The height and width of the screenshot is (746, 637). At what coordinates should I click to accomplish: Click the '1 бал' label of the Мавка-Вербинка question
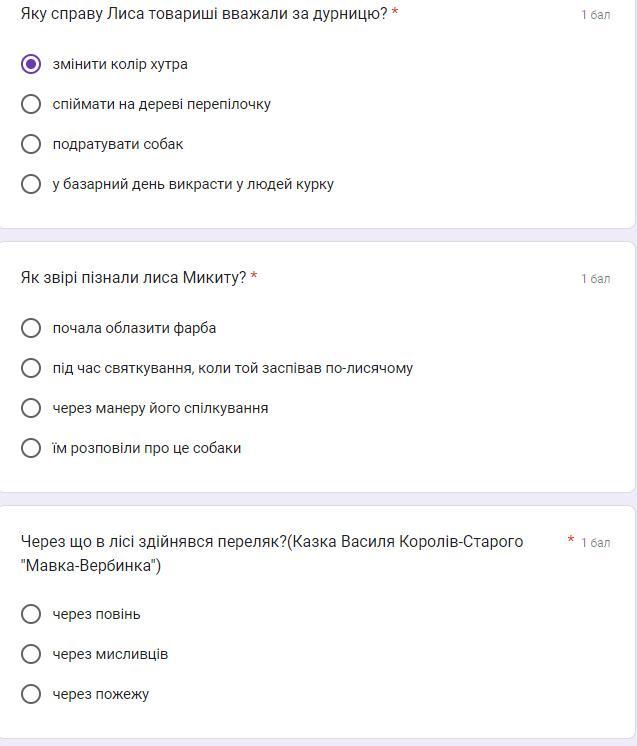click(596, 543)
